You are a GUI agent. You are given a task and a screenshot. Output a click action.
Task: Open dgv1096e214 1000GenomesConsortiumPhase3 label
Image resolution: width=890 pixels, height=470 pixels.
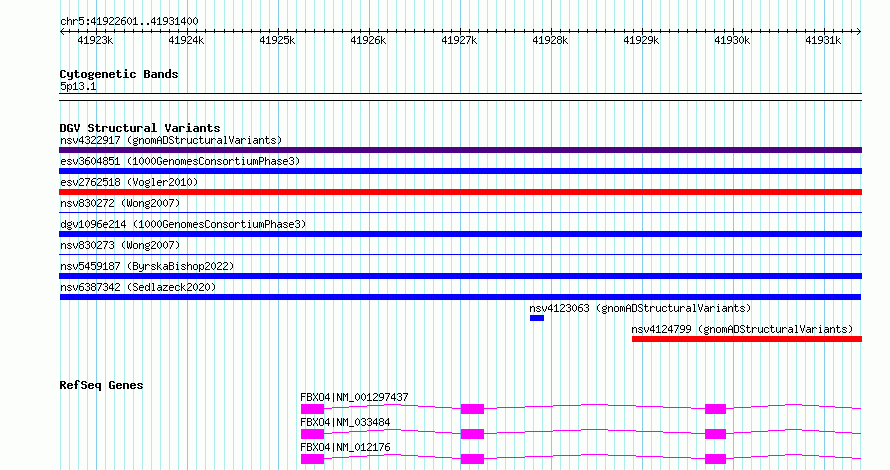[183, 224]
